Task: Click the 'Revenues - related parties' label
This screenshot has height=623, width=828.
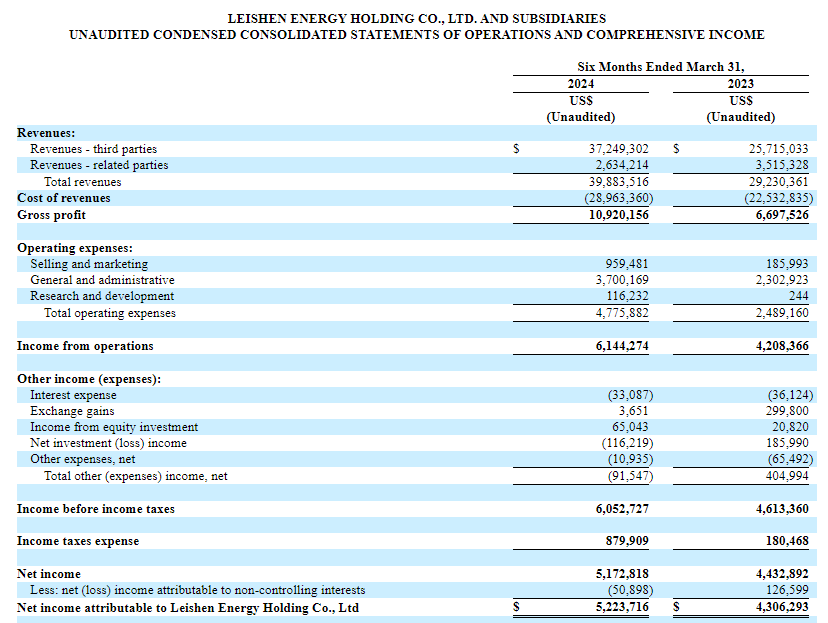Action: [99, 165]
